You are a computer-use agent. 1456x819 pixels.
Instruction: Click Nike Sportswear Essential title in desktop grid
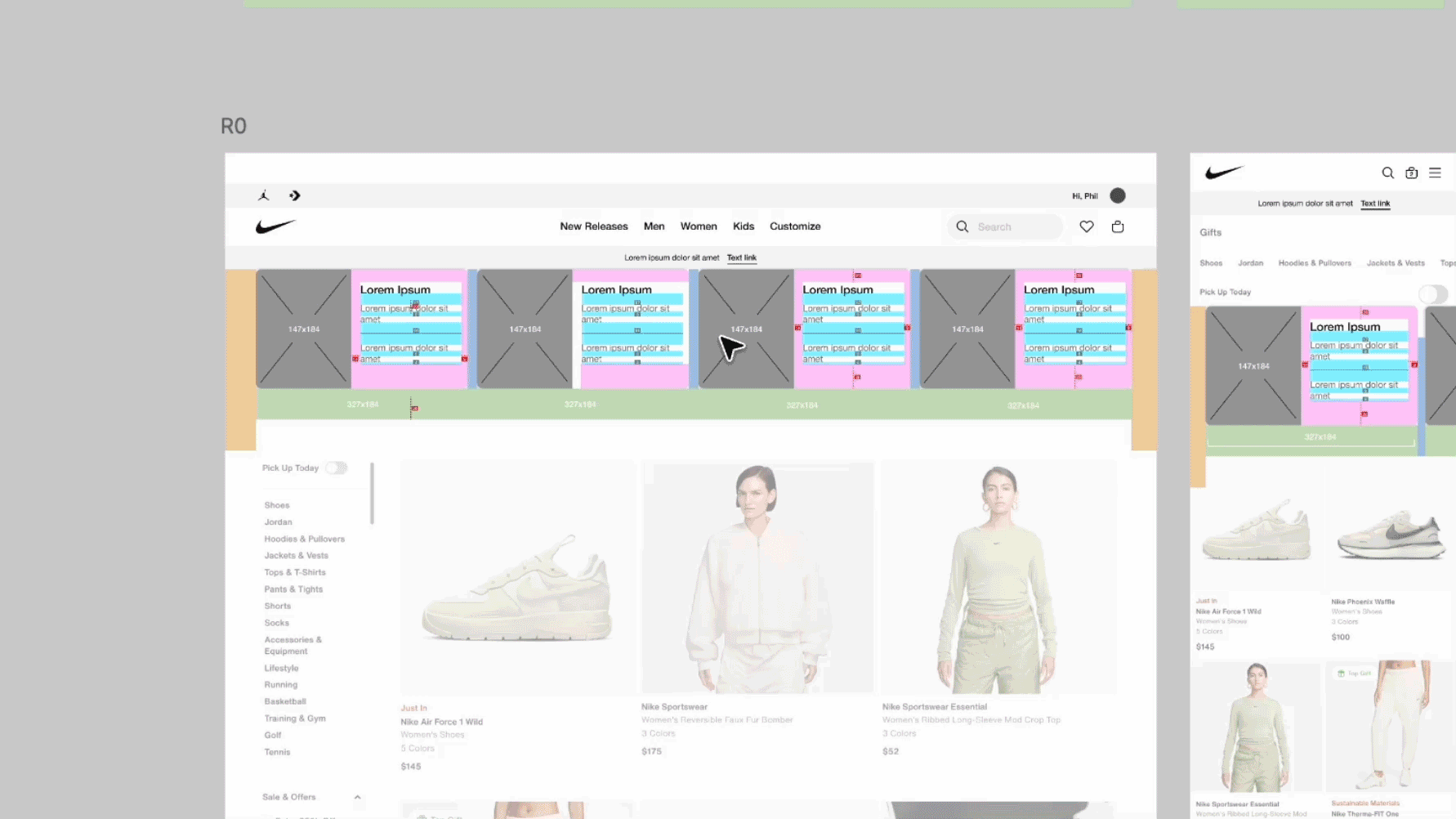935,707
